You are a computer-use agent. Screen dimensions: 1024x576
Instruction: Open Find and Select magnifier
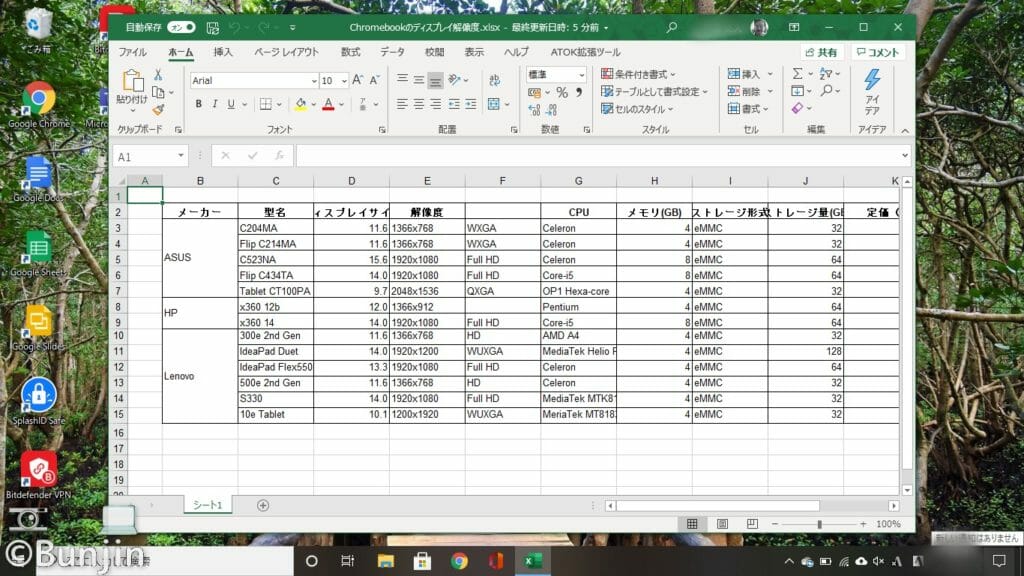(x=827, y=91)
